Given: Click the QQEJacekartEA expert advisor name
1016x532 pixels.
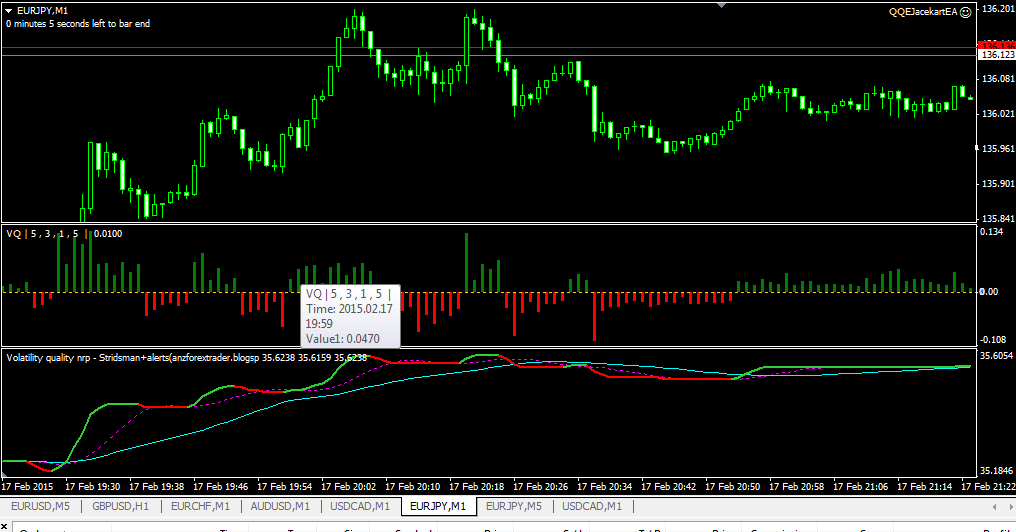Looking at the screenshot, I should click(x=923, y=12).
